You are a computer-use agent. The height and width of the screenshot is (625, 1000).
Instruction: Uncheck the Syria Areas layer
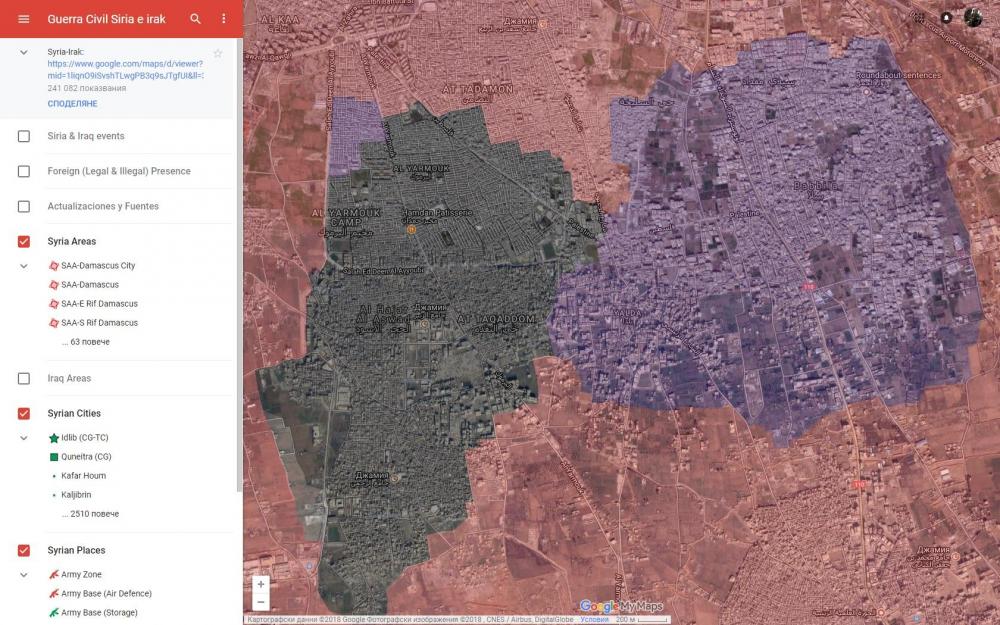click(24, 241)
